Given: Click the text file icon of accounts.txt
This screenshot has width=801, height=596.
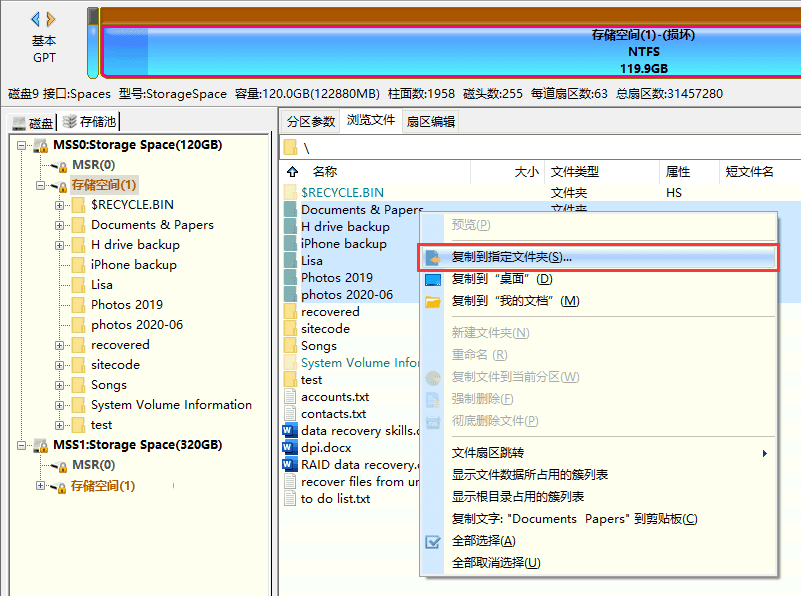Looking at the screenshot, I should (x=290, y=397).
